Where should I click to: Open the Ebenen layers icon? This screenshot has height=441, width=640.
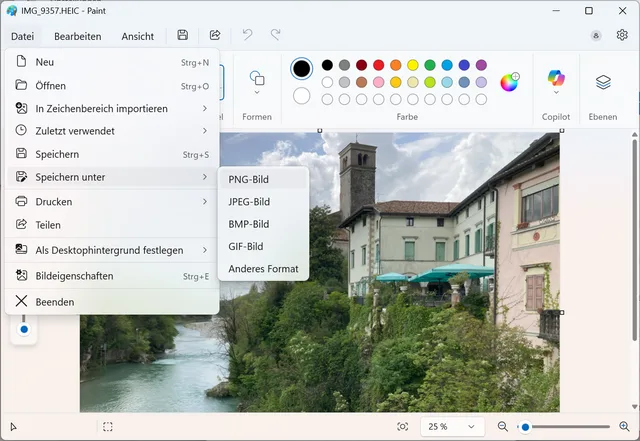pos(603,82)
